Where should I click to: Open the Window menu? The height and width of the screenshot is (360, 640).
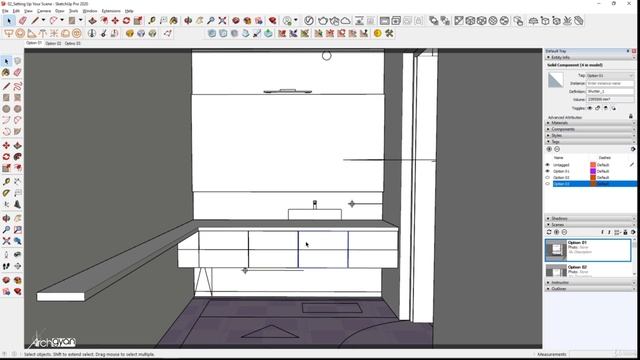(x=90, y=11)
